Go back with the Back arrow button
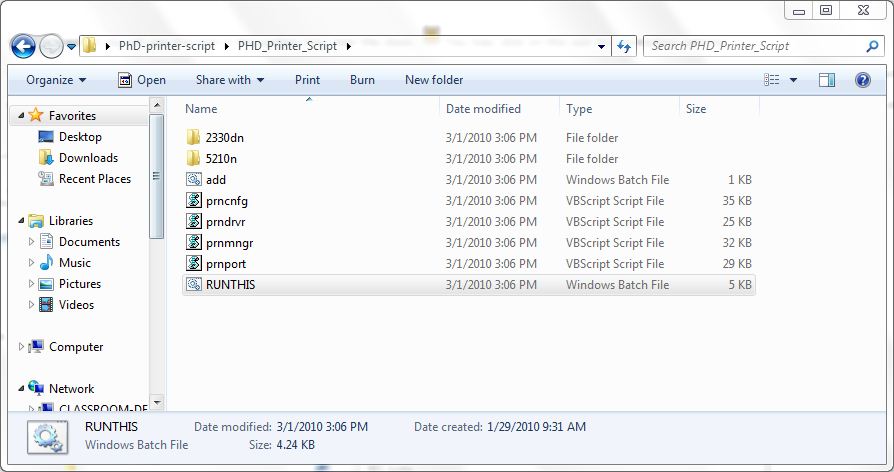894x472 pixels. (23, 47)
